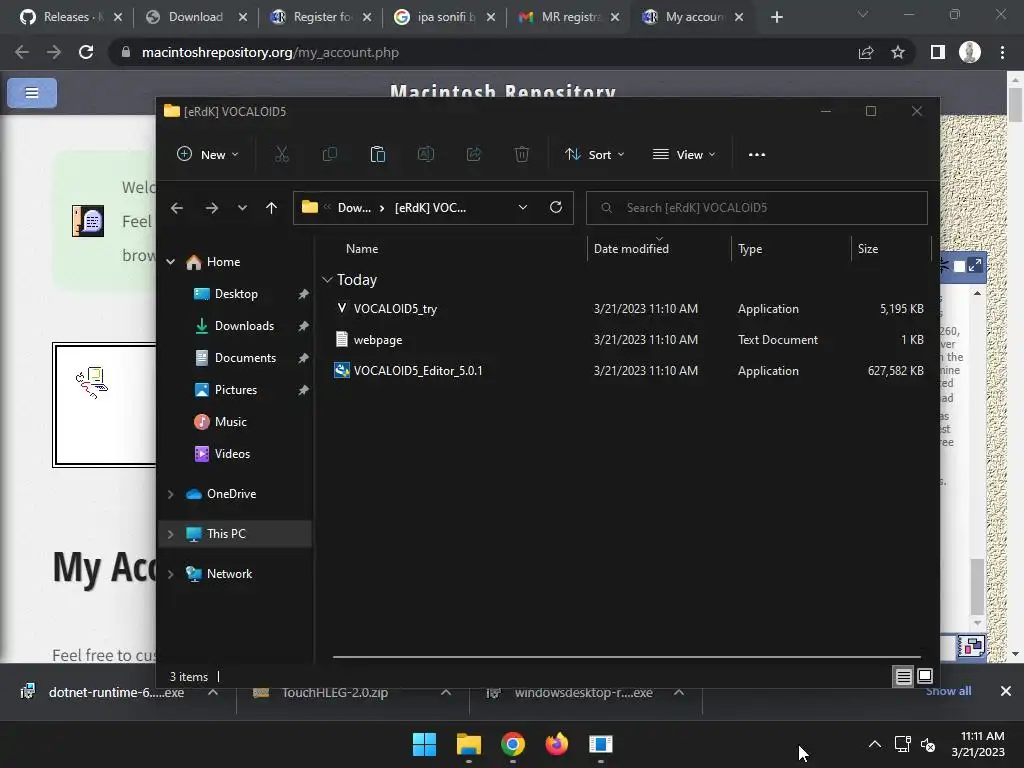This screenshot has width=1024, height=768.
Task: Switch to large thumbnails view icon
Action: click(x=925, y=676)
